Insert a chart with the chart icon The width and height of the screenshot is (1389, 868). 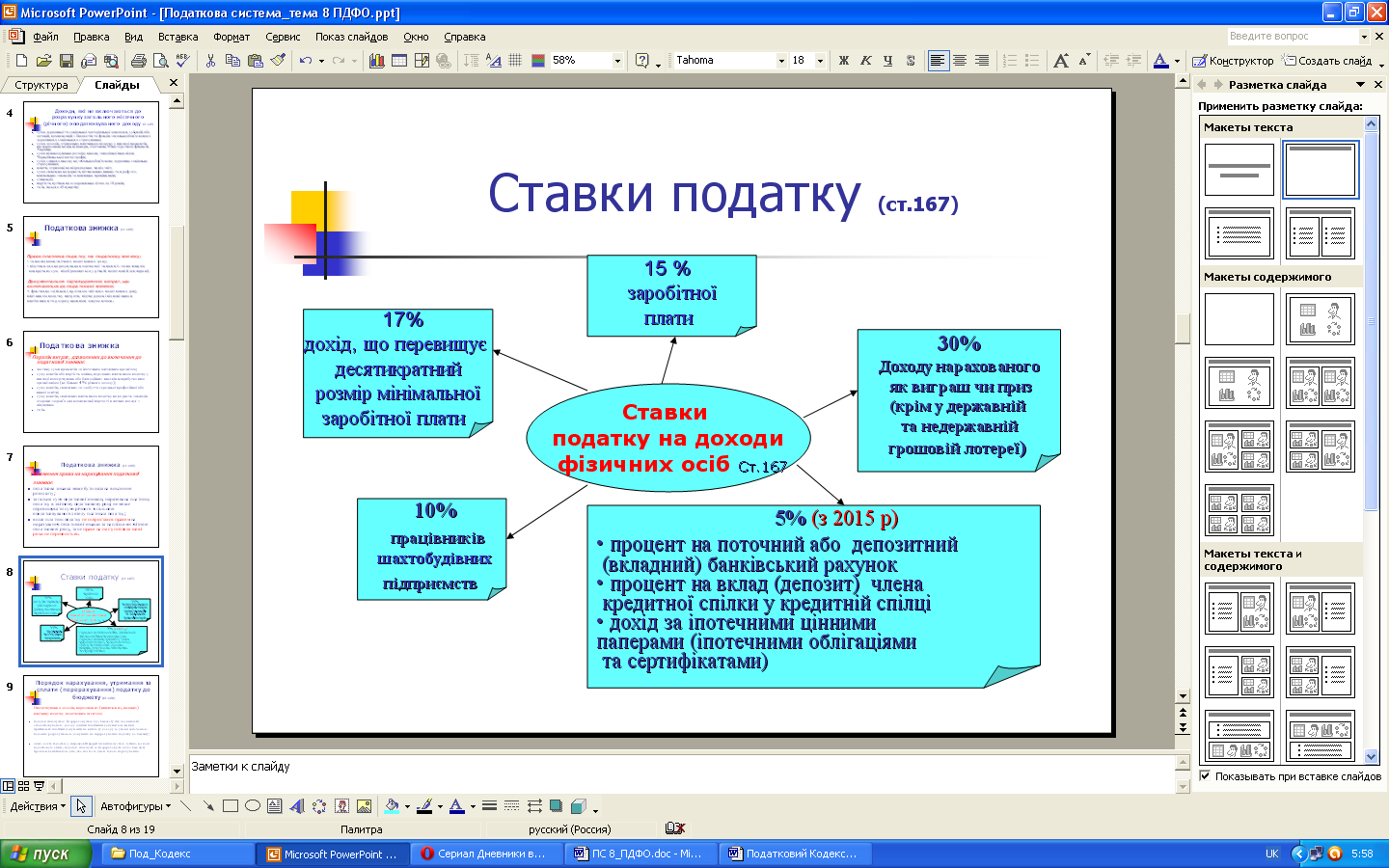(x=376, y=60)
